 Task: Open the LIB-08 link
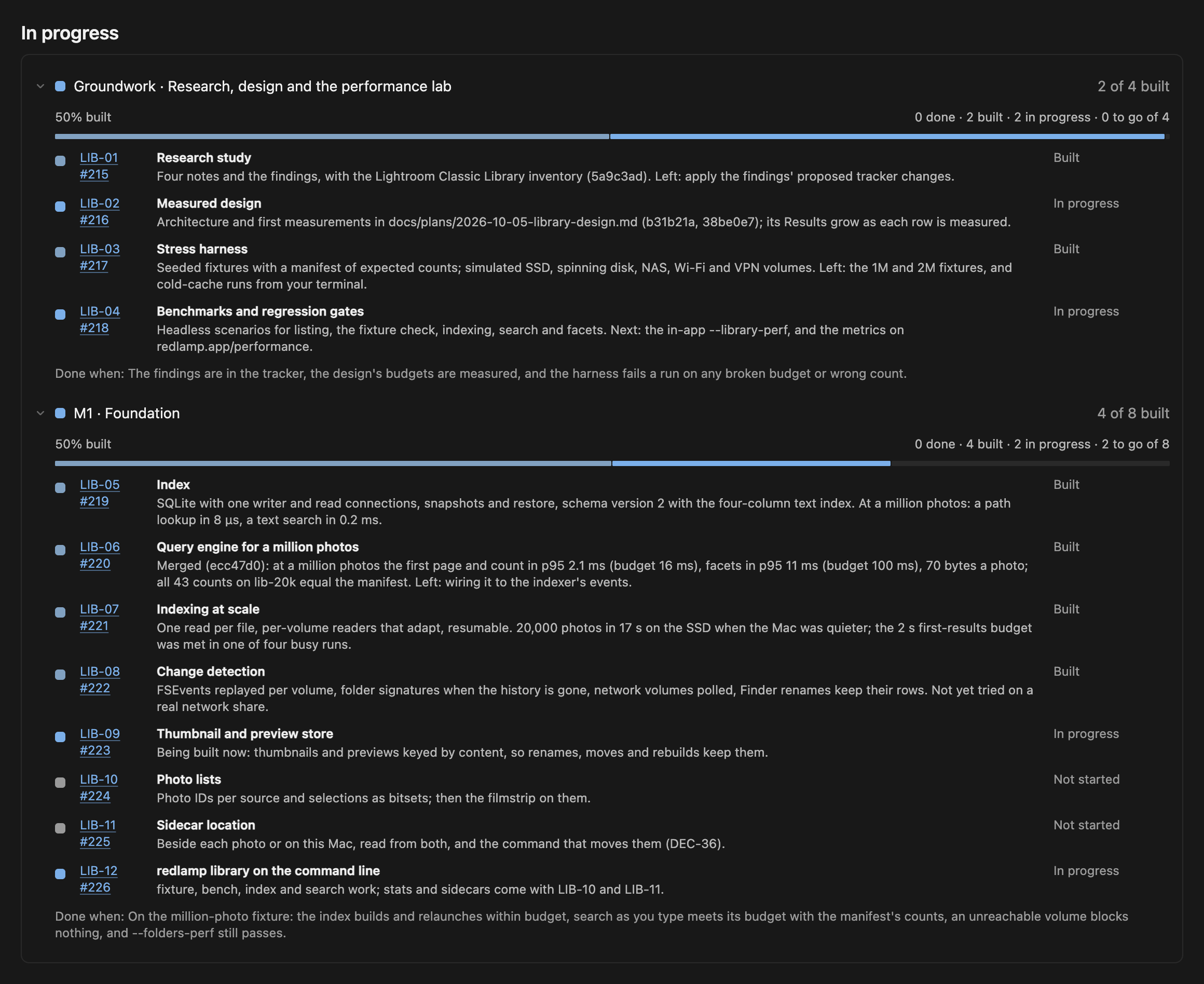pos(100,672)
